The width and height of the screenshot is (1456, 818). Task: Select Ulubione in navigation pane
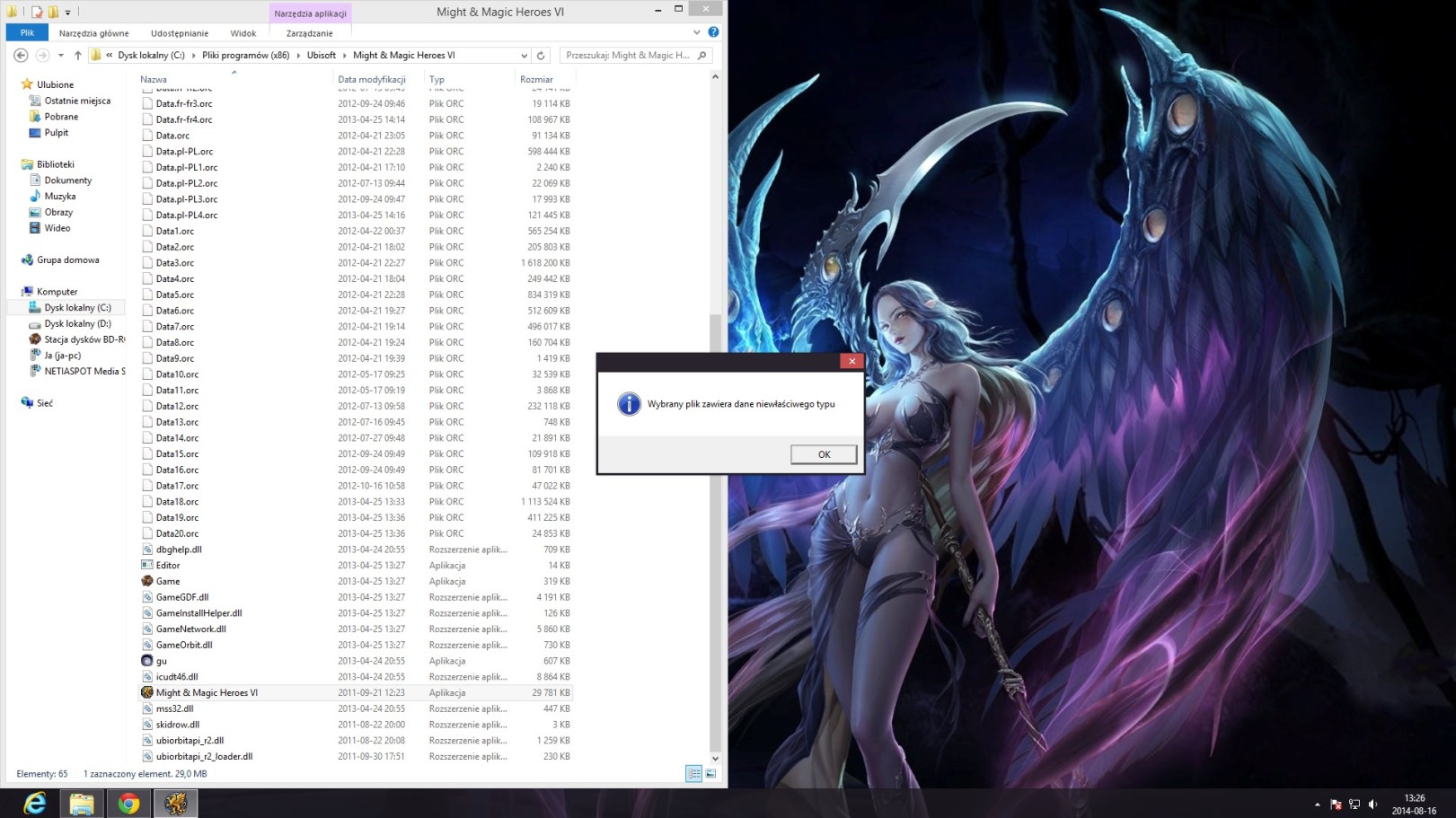point(55,85)
